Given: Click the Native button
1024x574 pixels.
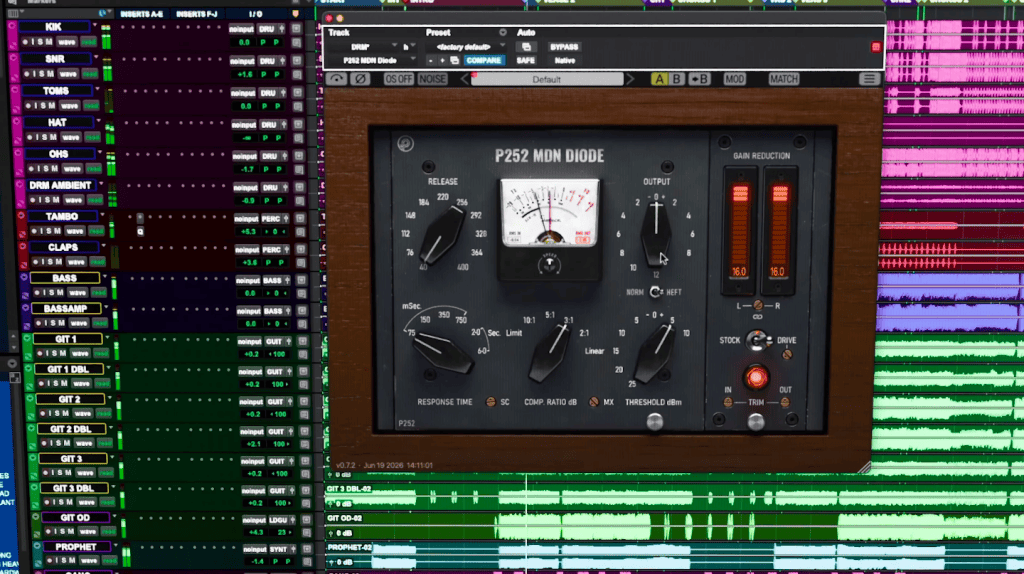Looking at the screenshot, I should (564, 60).
